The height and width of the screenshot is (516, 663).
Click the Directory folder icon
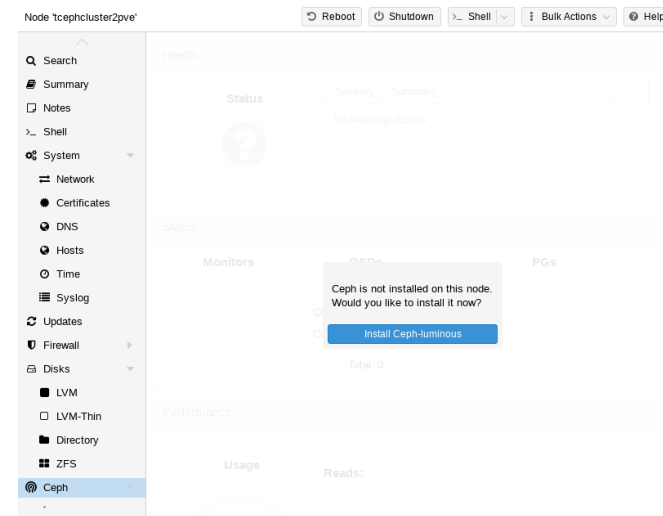44,439
